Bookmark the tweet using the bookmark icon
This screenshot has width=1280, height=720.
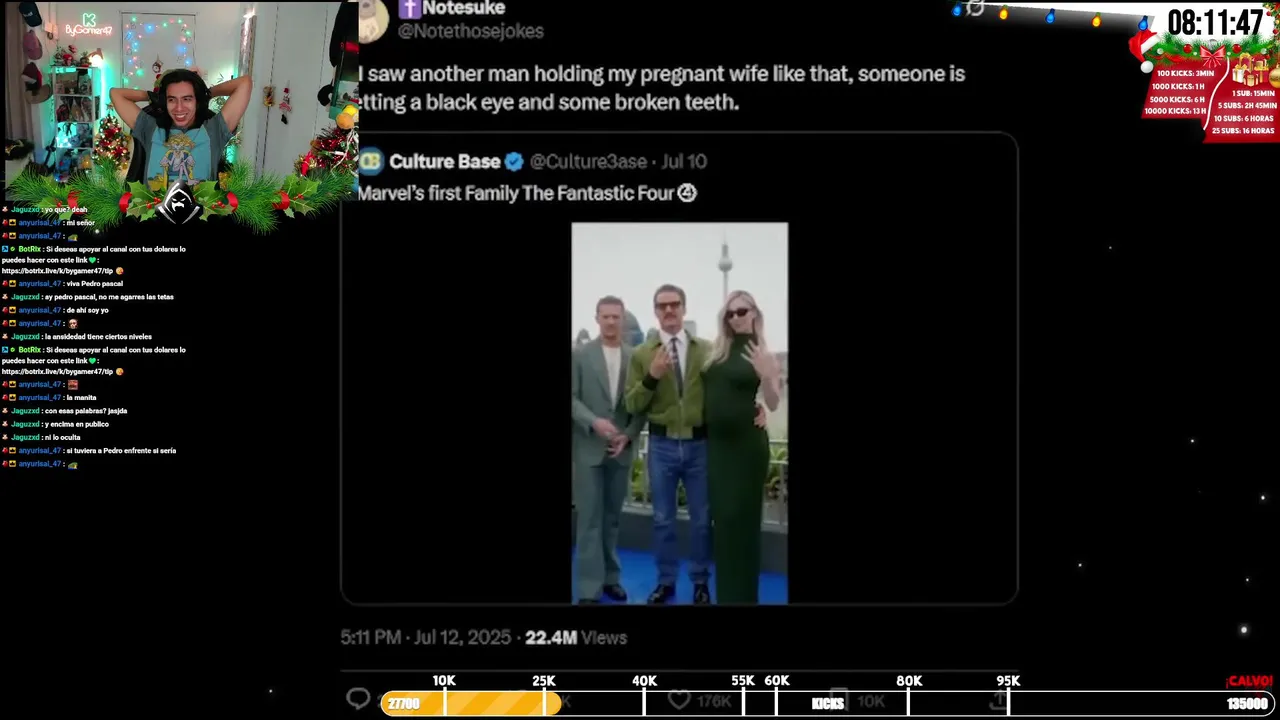click(838, 700)
